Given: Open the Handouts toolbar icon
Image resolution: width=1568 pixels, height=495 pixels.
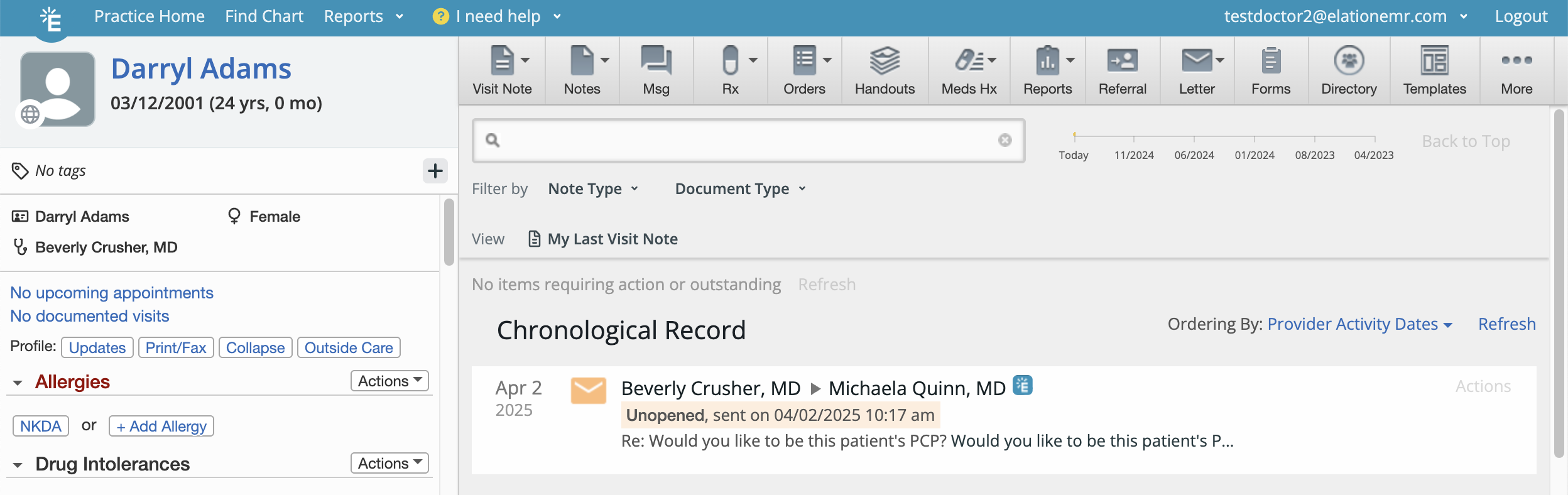Looking at the screenshot, I should click(885, 62).
